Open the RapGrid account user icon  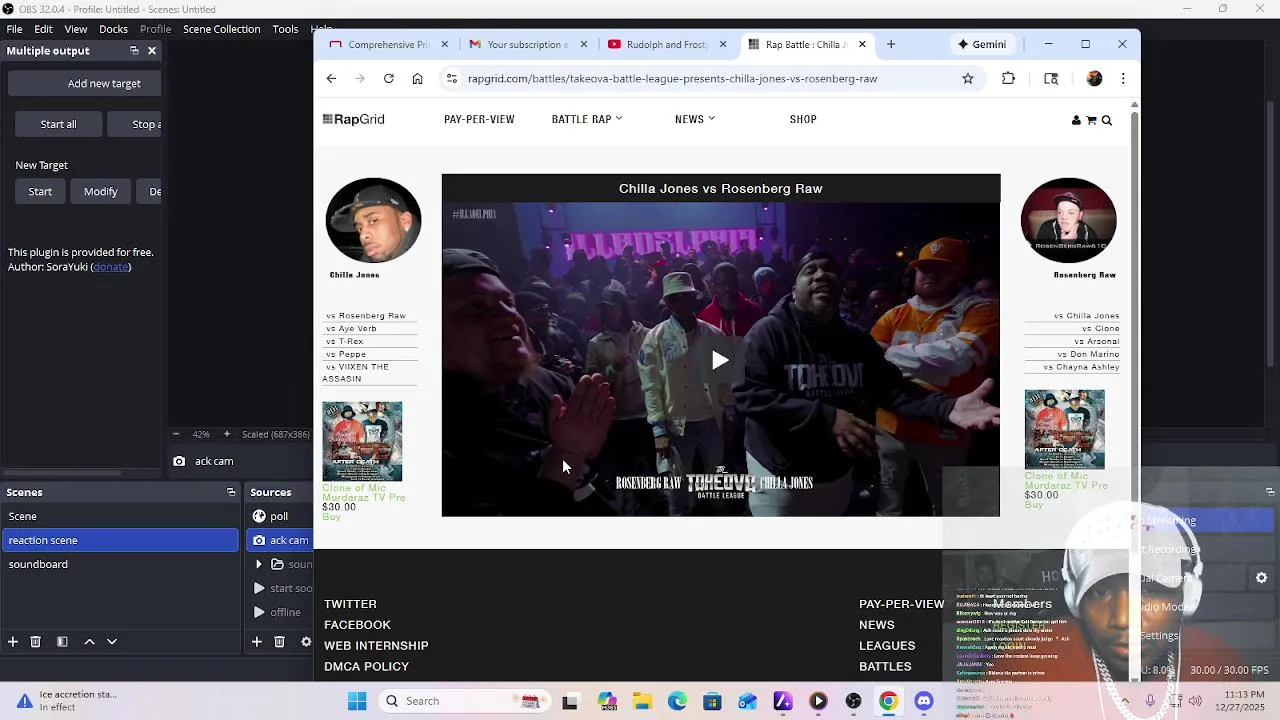[1076, 120]
